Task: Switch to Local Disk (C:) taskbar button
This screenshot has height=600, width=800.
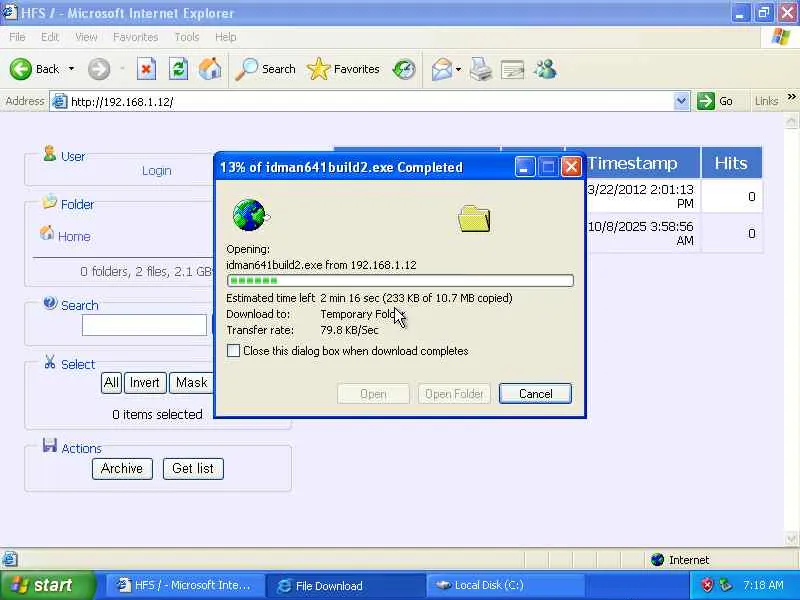Action: pos(505,585)
